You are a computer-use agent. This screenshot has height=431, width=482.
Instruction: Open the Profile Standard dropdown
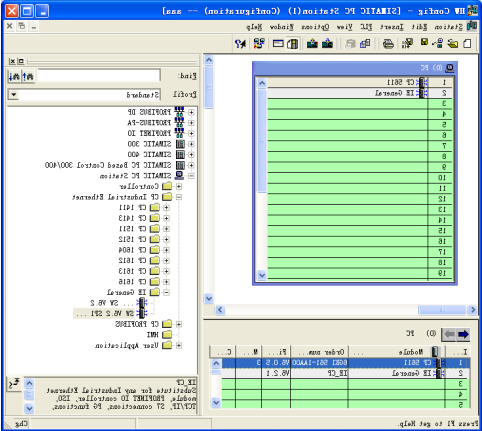click(14, 95)
